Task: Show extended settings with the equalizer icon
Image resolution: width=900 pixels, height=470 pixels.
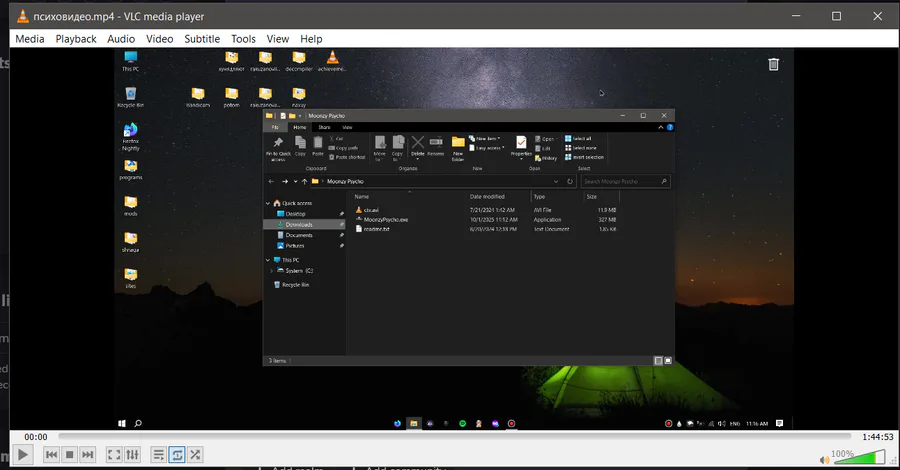Action: 133,455
